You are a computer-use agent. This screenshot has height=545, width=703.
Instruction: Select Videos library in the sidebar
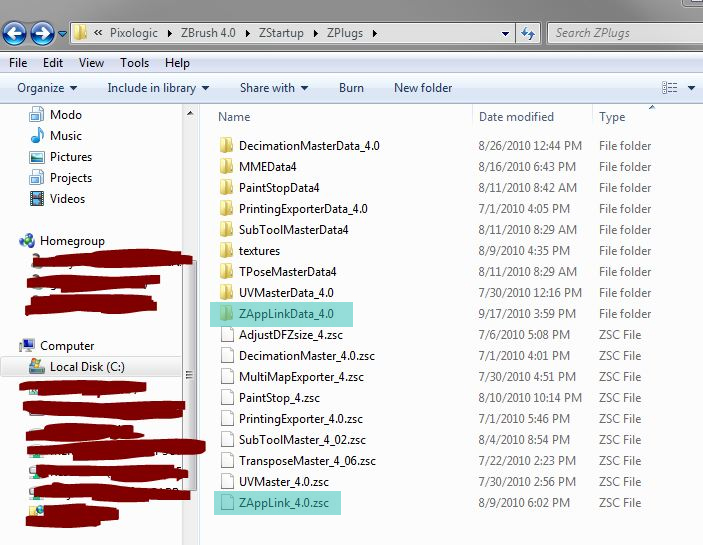57,199
